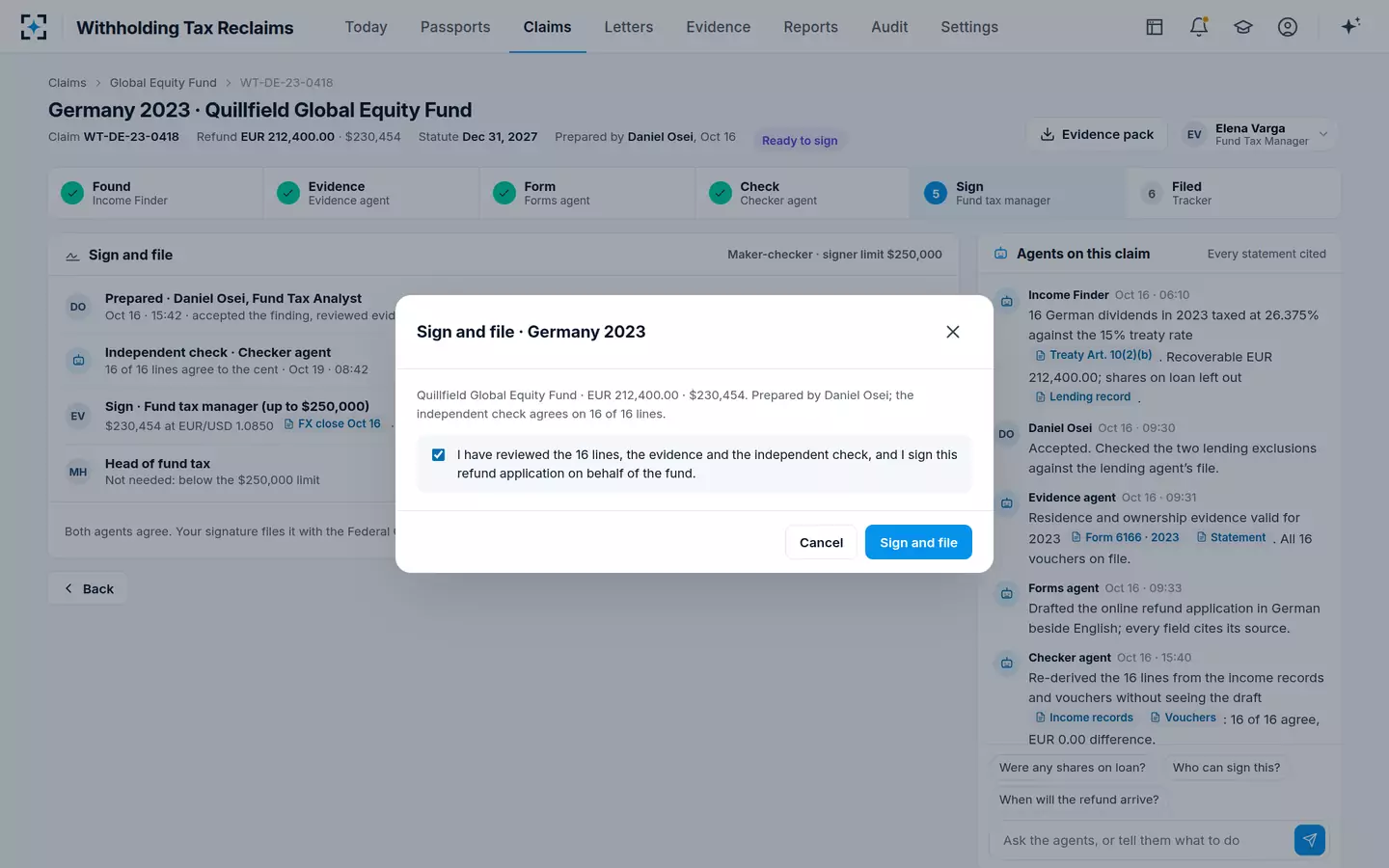
Task: Click the Forms agent bot icon
Action: [x=1007, y=594]
